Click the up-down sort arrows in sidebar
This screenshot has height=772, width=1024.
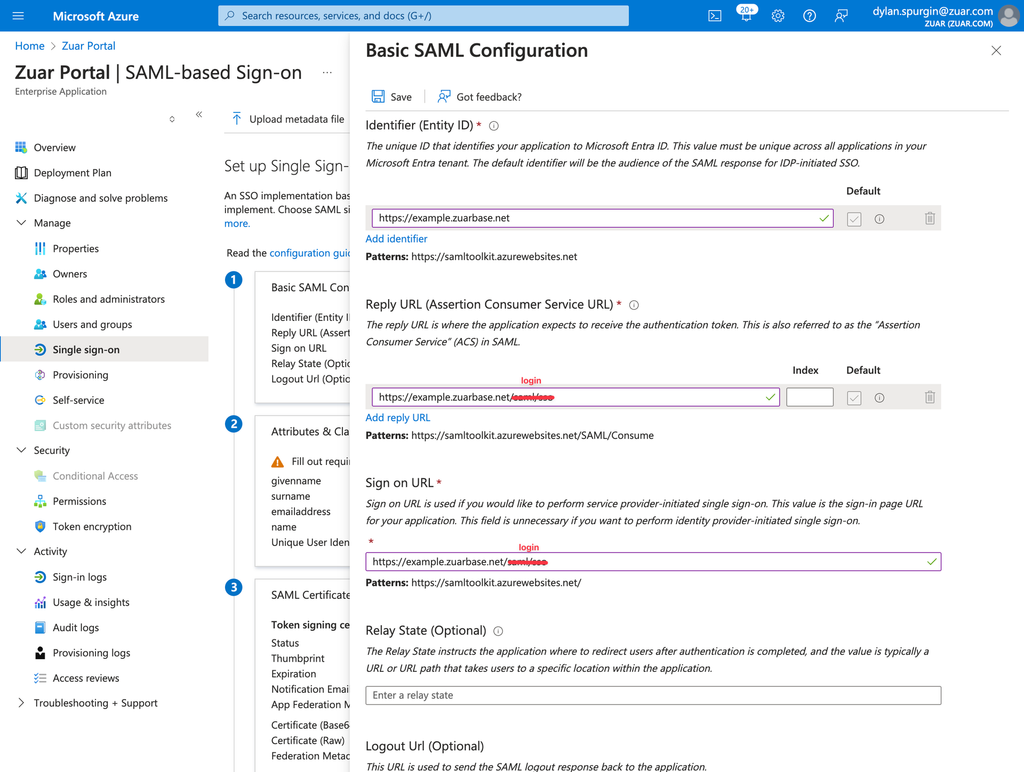pyautogui.click(x=172, y=119)
